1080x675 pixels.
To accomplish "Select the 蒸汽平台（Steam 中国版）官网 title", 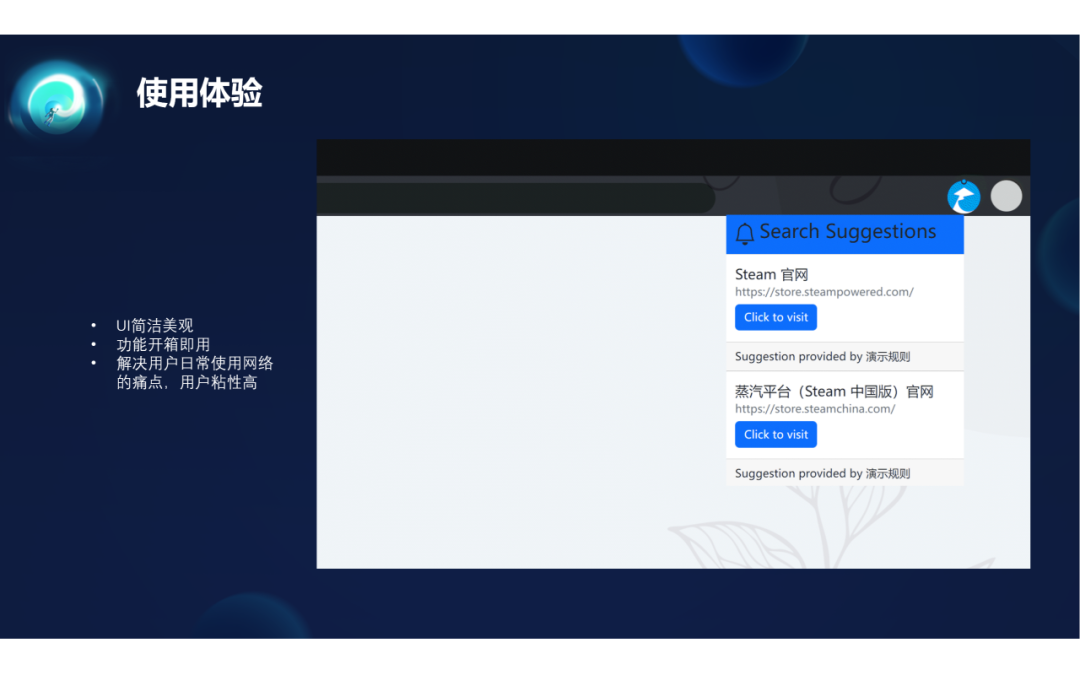I will pos(834,391).
